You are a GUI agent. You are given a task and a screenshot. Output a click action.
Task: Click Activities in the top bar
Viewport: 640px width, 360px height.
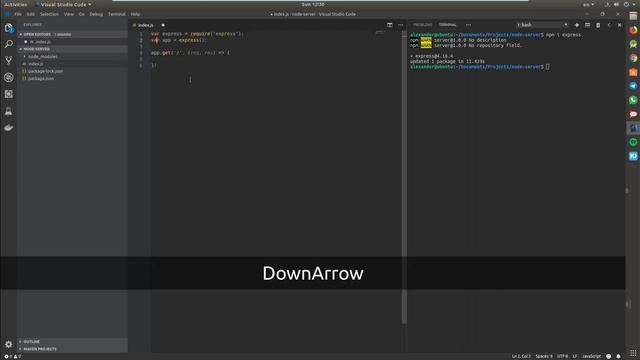coord(16,4)
